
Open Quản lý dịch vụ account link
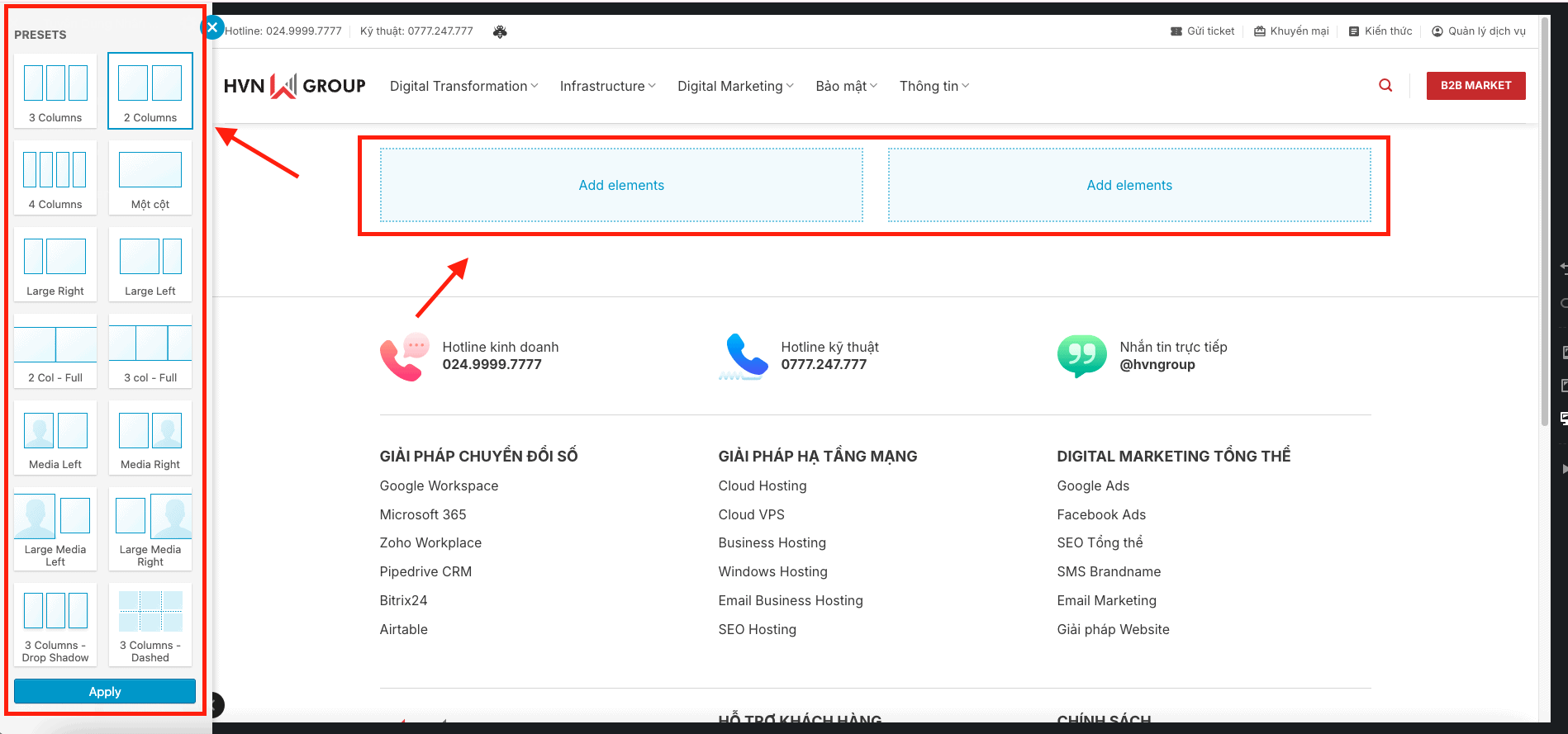[x=1479, y=31]
